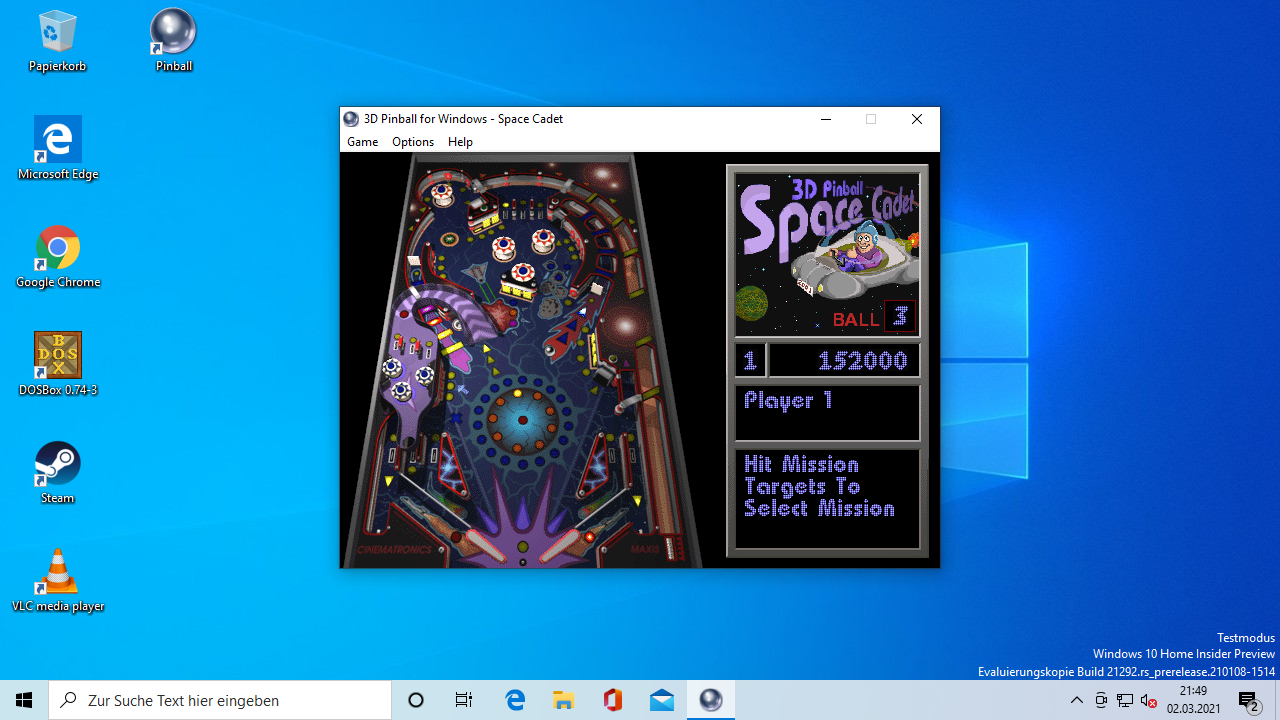Select the DOSBox 0.74-3 desktop shortcut

58,364
